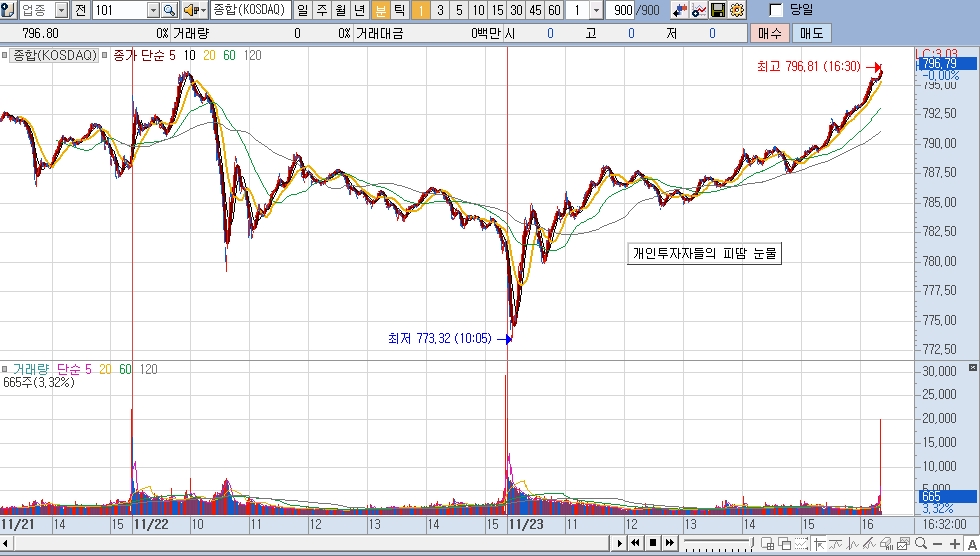
Task: Click the speaker alert icon in toolbar
Action: tap(193, 10)
